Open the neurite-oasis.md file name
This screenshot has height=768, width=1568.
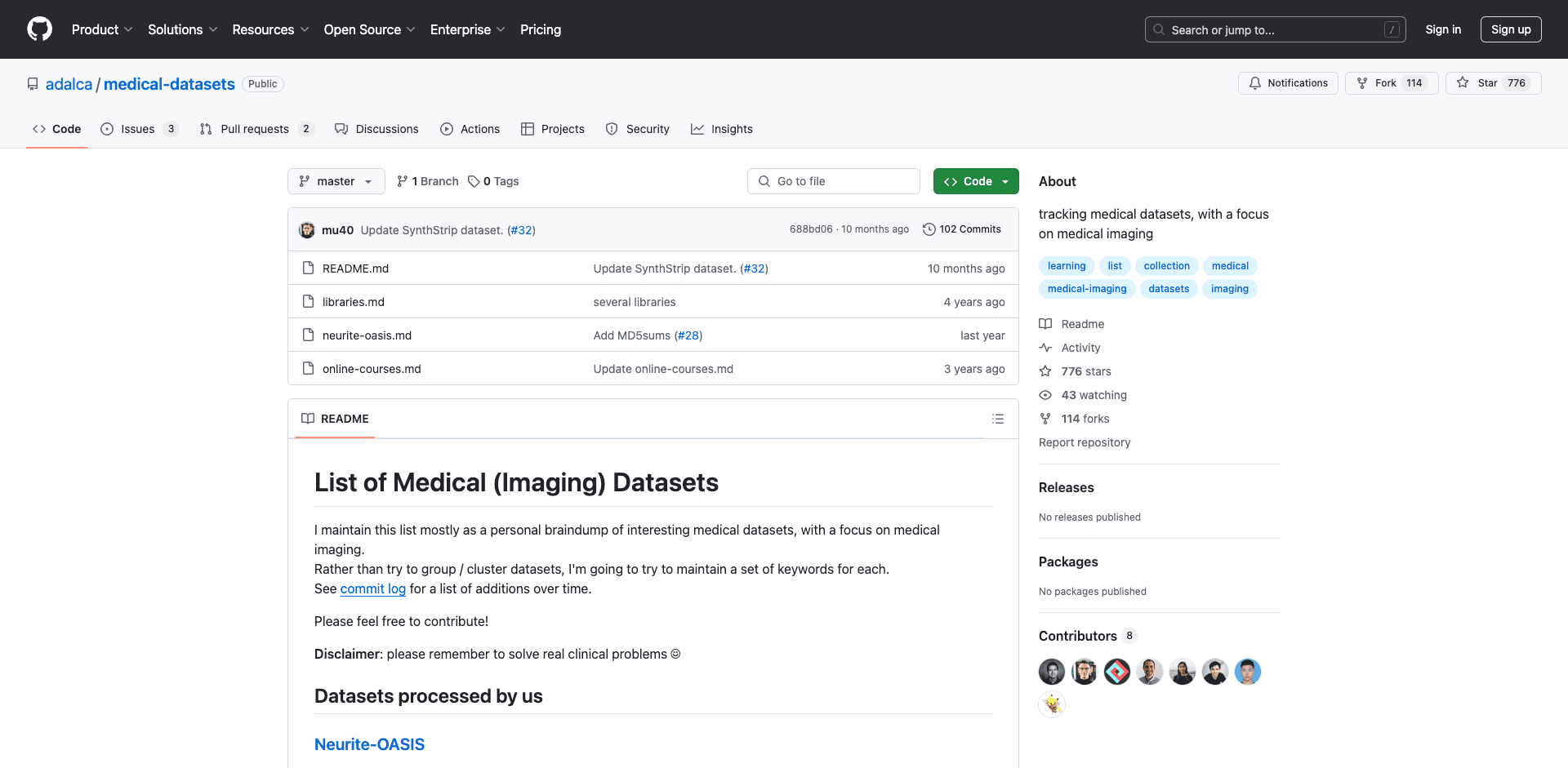367,335
